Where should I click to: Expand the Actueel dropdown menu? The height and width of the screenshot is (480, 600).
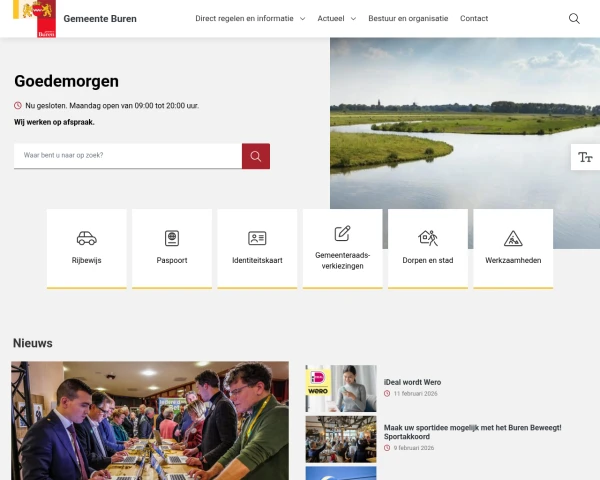tap(337, 18)
